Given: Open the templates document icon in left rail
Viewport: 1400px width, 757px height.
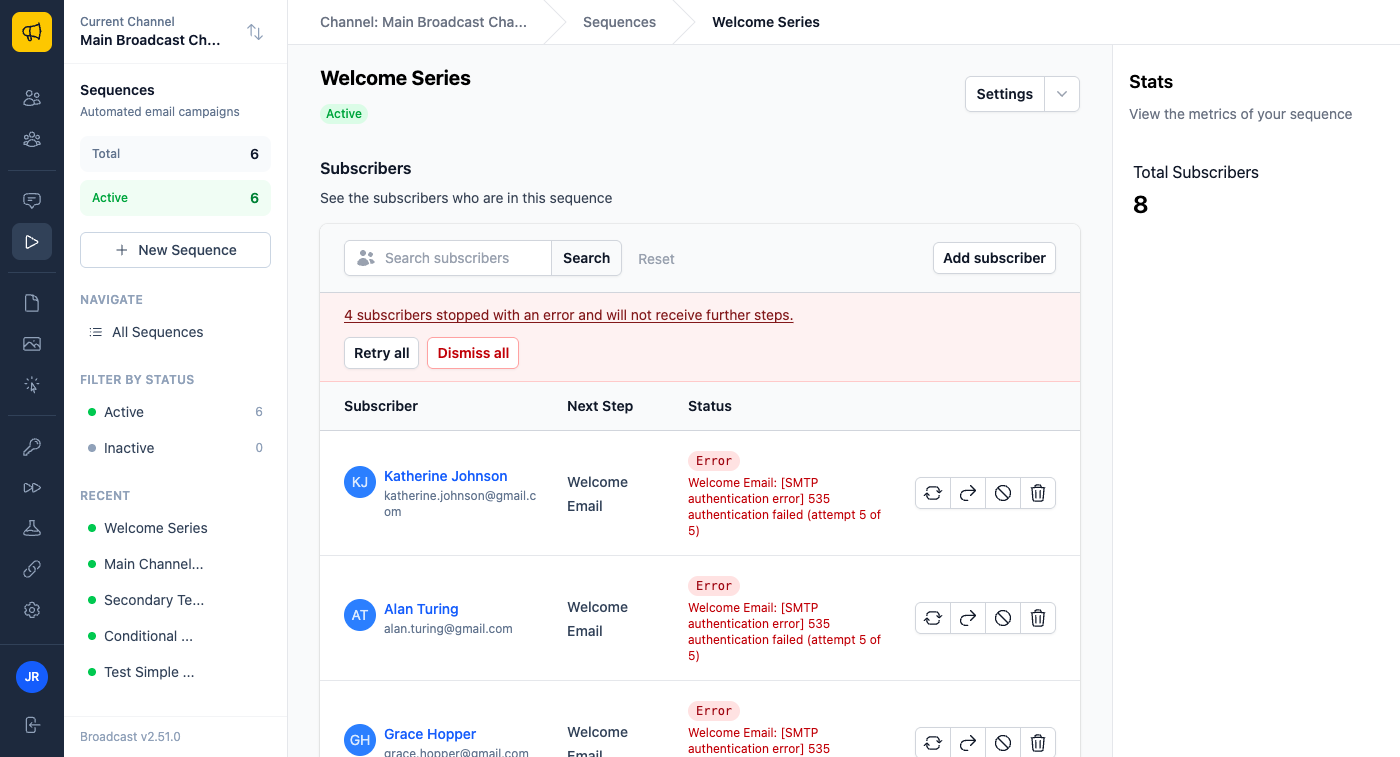Looking at the screenshot, I should tap(32, 303).
